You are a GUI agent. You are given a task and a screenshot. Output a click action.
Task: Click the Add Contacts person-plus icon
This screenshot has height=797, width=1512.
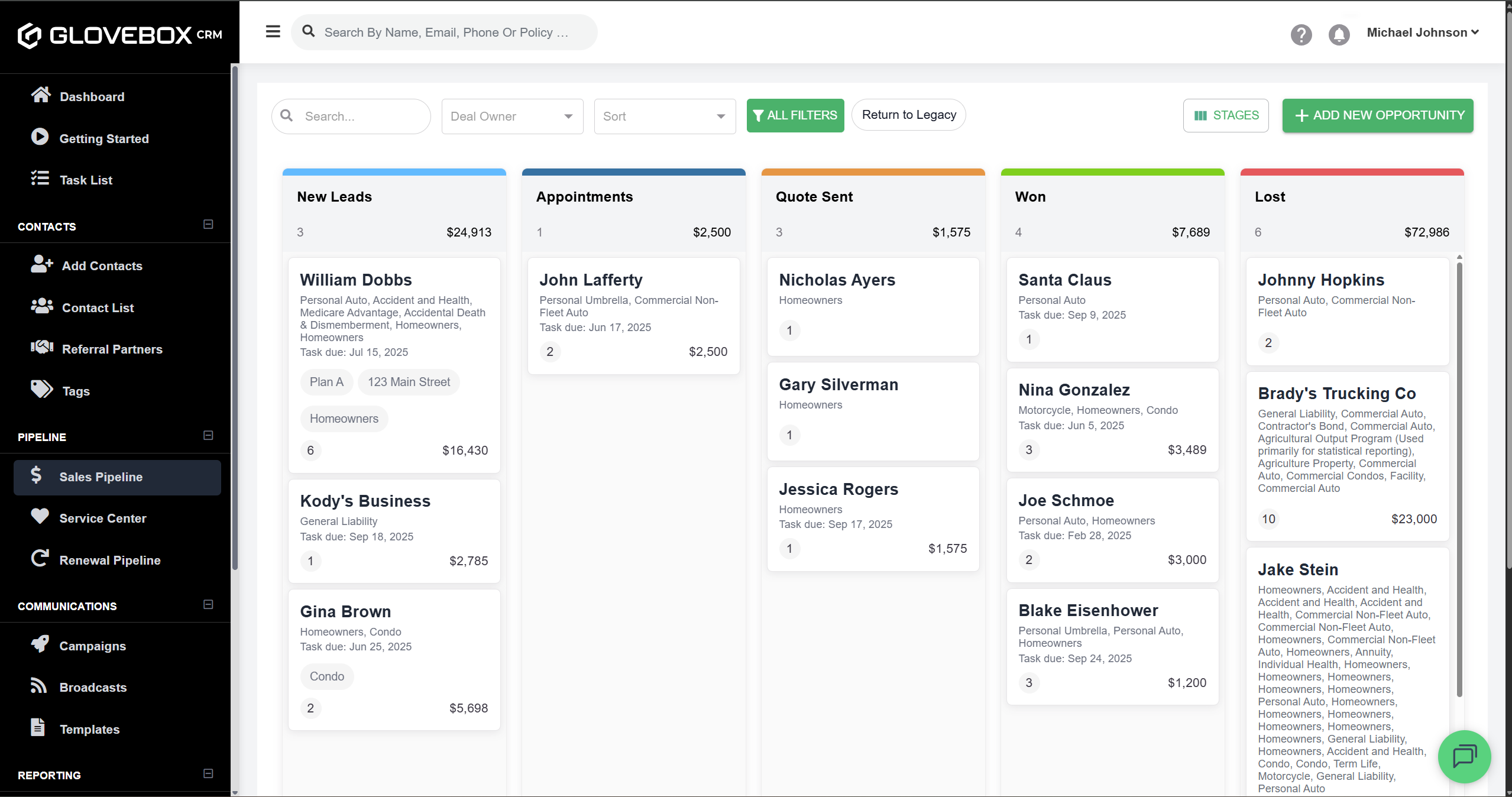click(42, 264)
